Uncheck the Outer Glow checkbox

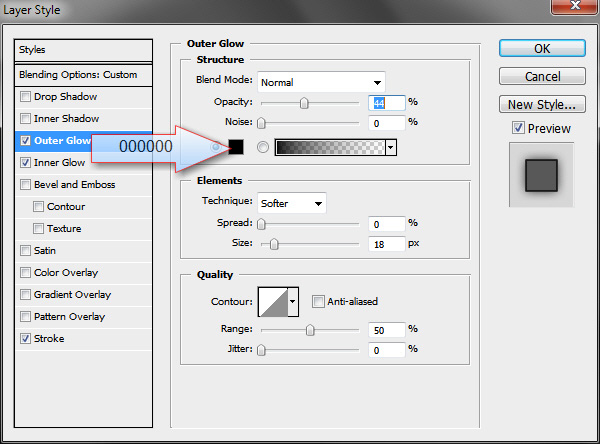click(25, 140)
